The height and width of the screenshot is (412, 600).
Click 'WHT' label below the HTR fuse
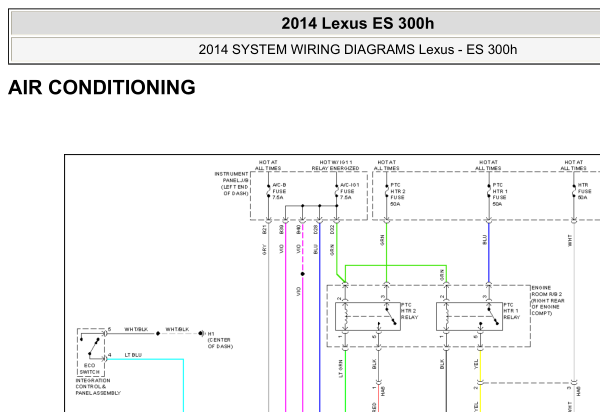[x=570, y=241]
